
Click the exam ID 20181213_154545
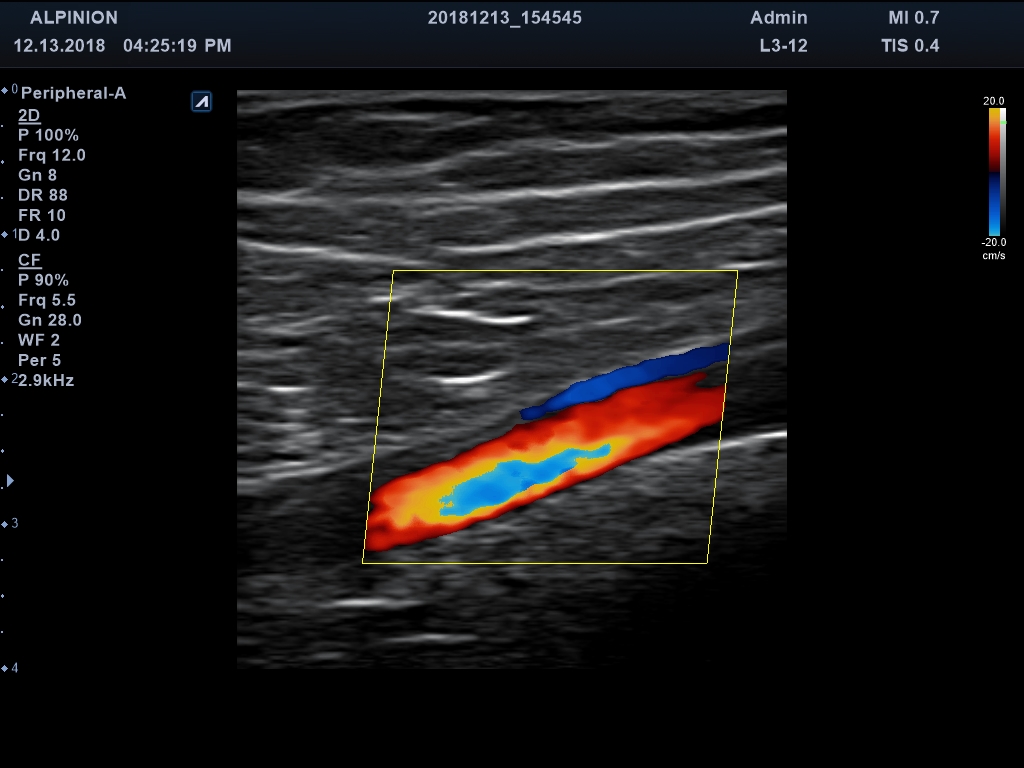click(504, 18)
